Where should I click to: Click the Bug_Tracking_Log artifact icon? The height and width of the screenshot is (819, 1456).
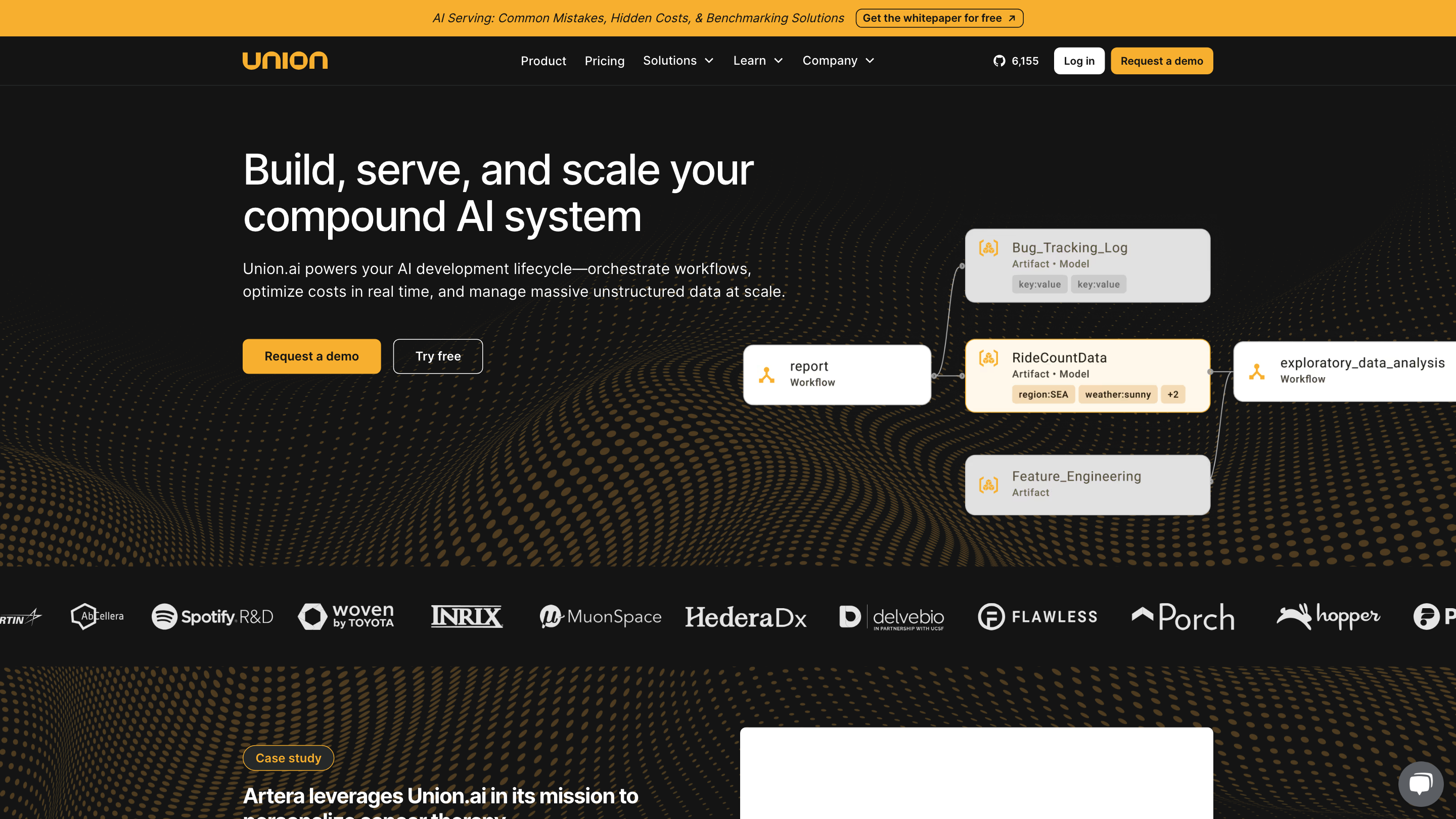coord(988,248)
